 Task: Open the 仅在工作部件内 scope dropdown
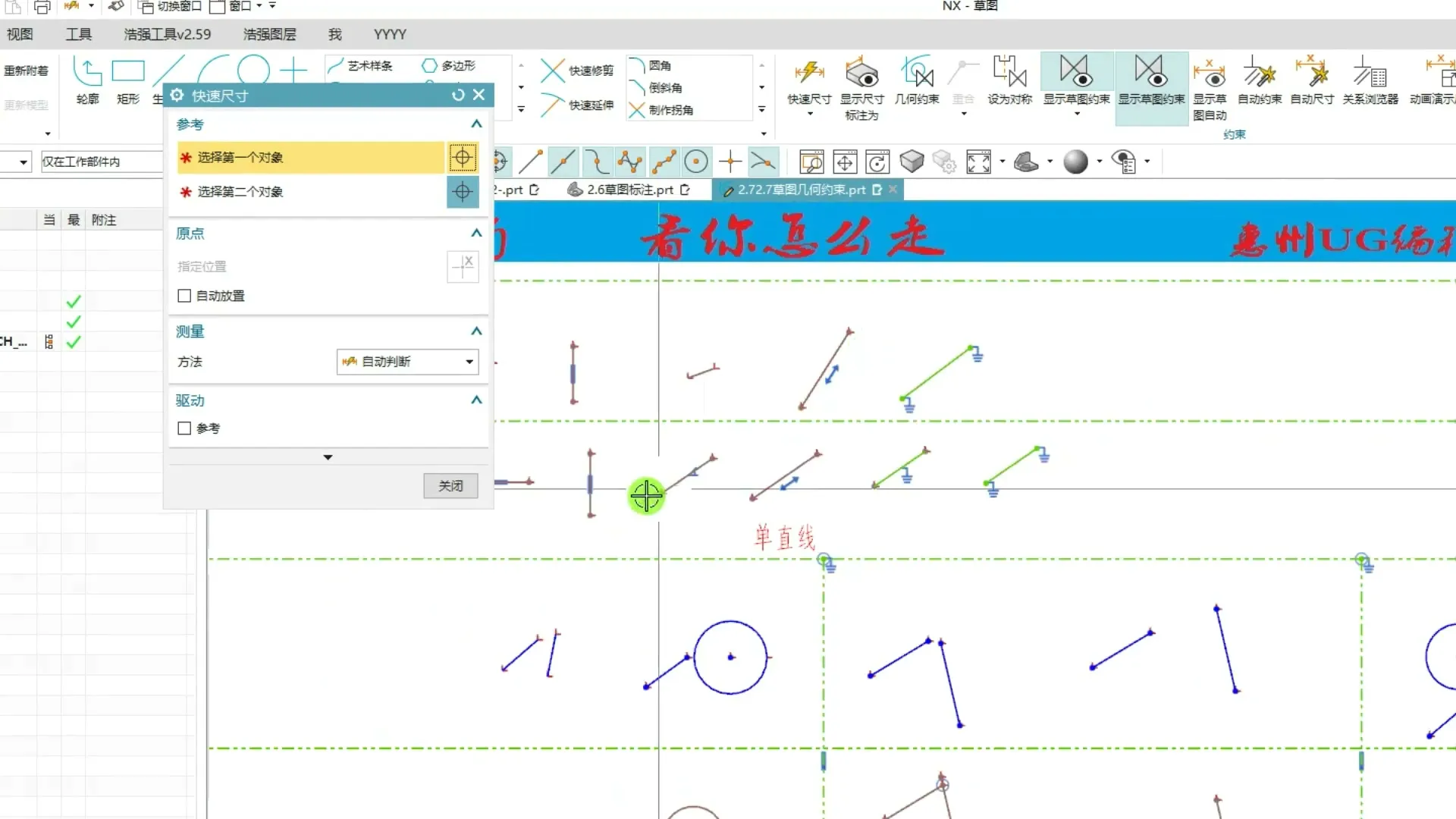pyautogui.click(x=102, y=162)
